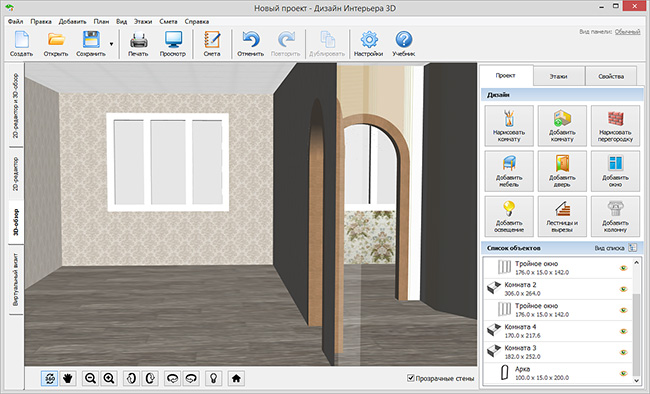This screenshot has width=650, height=394.
Task: Toggle visibility of Комната 3
Action: point(623,353)
